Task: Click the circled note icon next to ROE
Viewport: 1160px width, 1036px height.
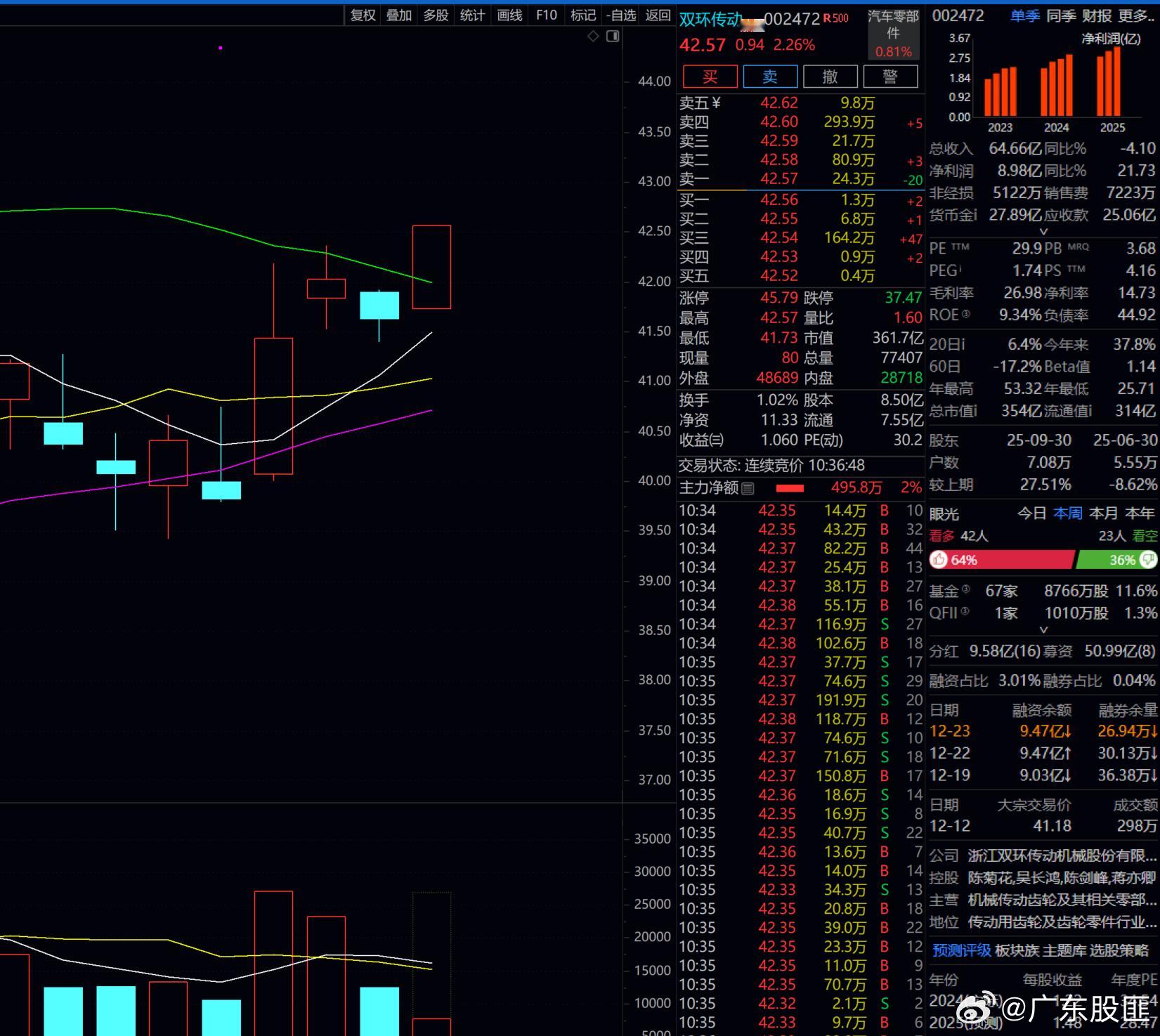Action: [965, 314]
